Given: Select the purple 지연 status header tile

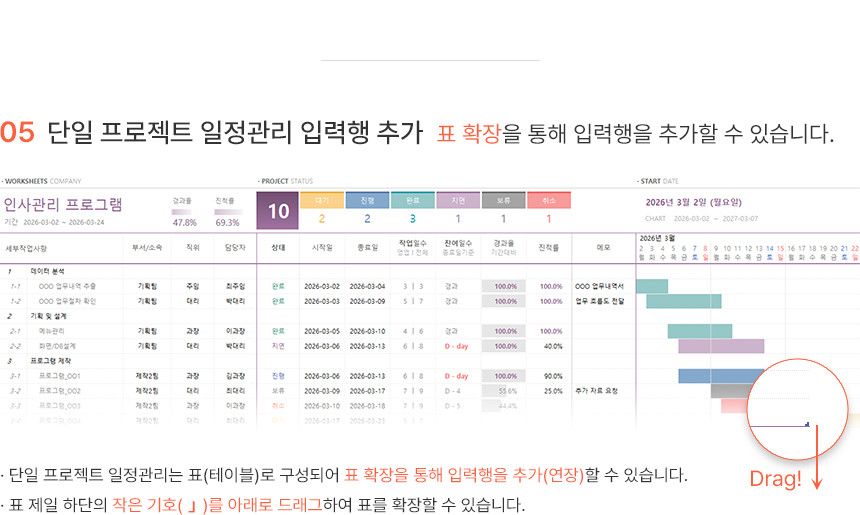Looking at the screenshot, I should click(x=458, y=200).
